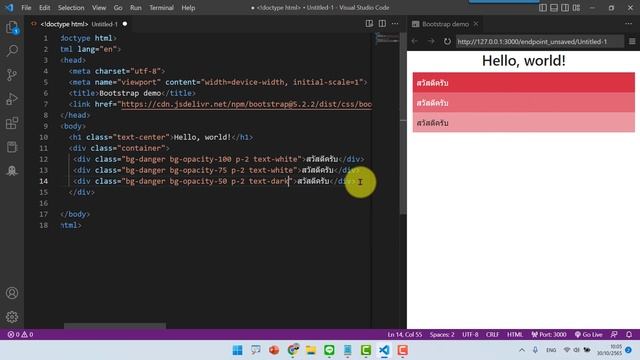640x360 pixels.
Task: Place cursor on line 12 bg-opacity-100
Action: pyautogui.click(x=200, y=159)
